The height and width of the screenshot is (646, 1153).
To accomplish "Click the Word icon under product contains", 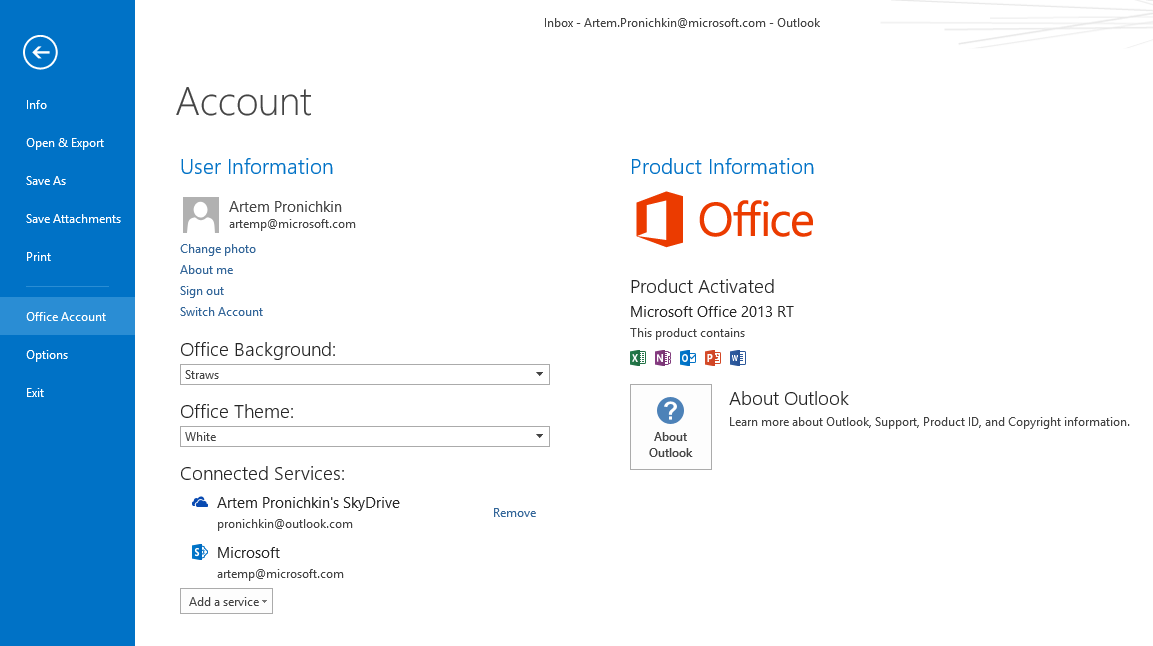I will [738, 358].
